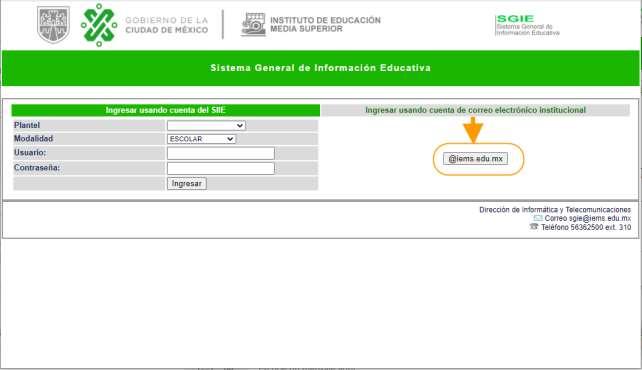
Task: Expand the Modalidad dropdown showing ESCOLAR
Action: click(x=201, y=139)
